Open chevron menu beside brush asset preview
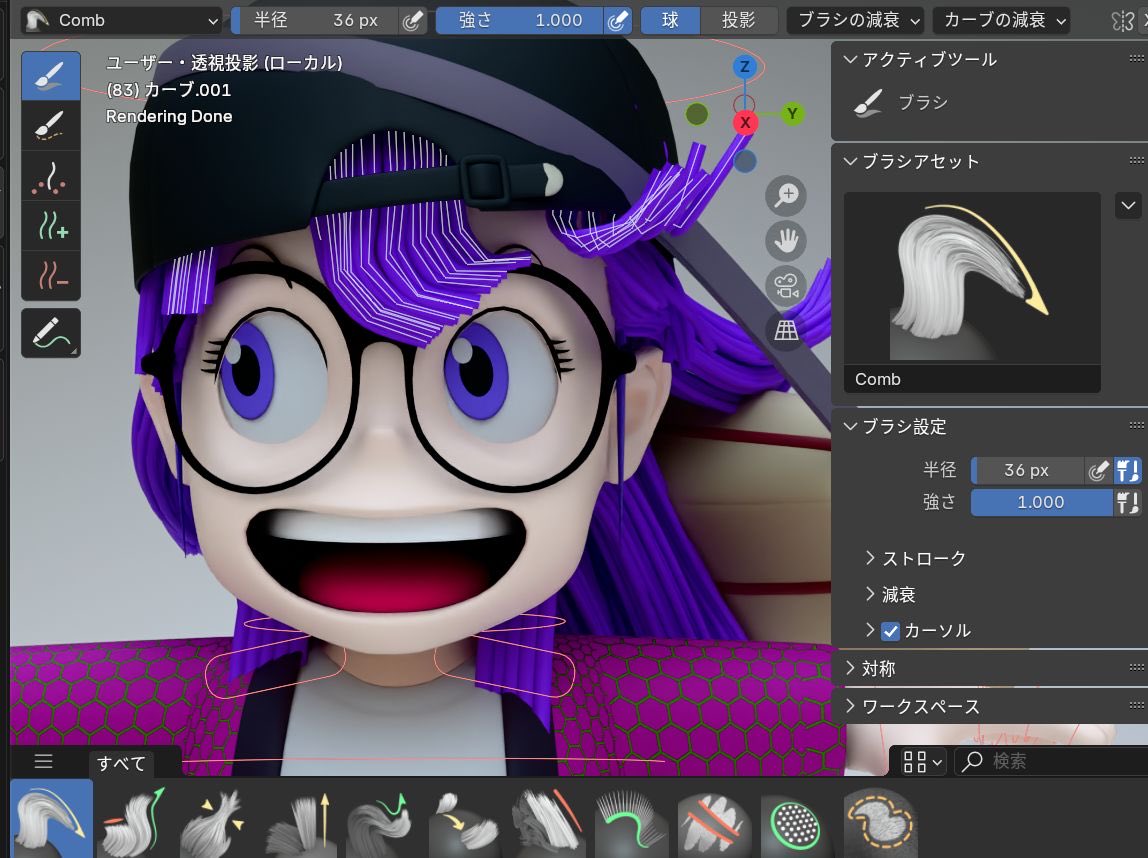Image resolution: width=1148 pixels, height=858 pixels. 1128,206
